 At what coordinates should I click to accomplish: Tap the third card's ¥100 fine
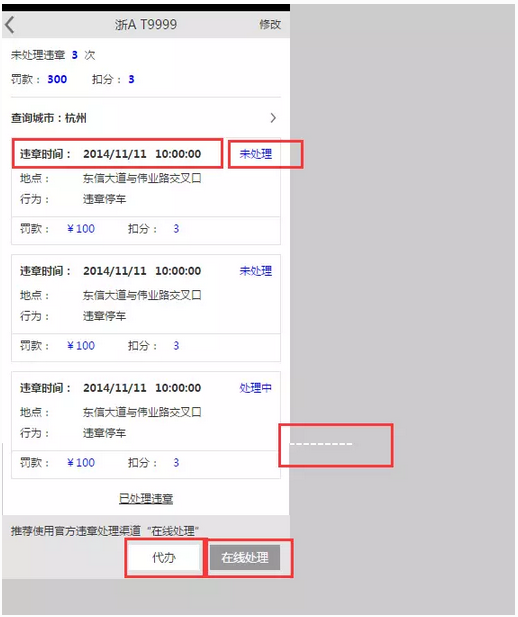tap(81, 462)
